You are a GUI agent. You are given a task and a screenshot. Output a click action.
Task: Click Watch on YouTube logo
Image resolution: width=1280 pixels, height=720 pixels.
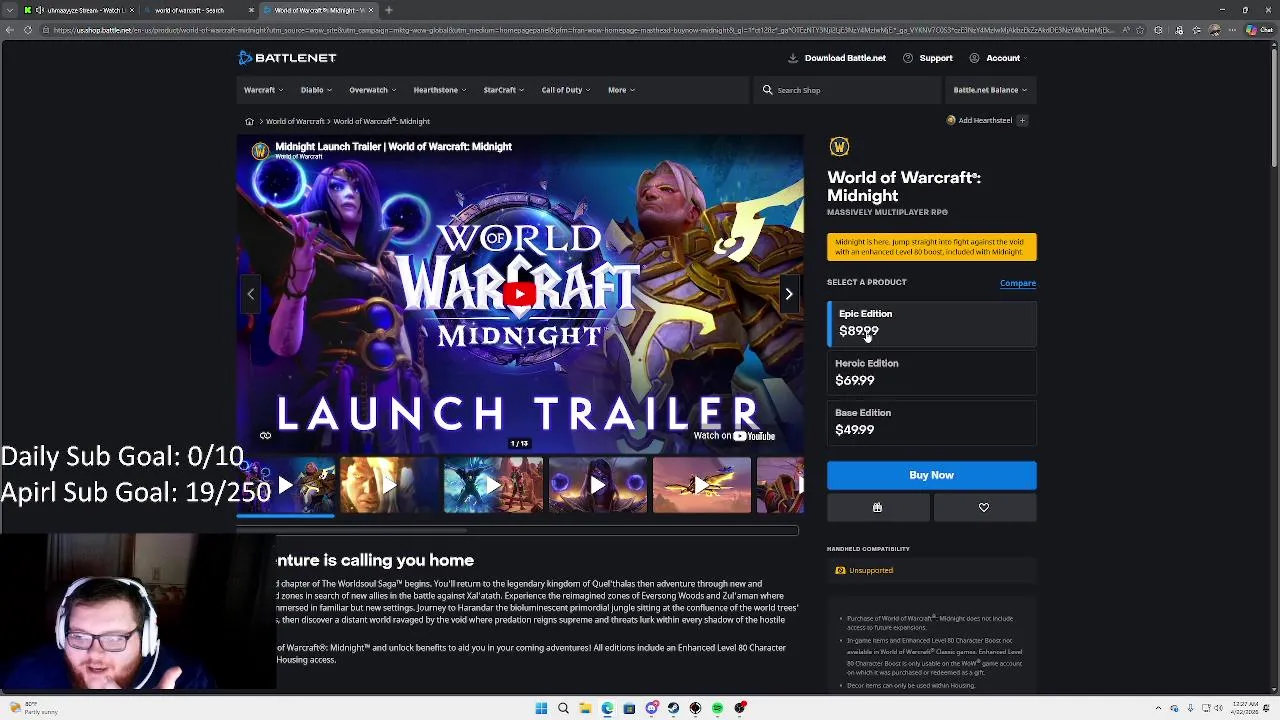click(x=734, y=436)
